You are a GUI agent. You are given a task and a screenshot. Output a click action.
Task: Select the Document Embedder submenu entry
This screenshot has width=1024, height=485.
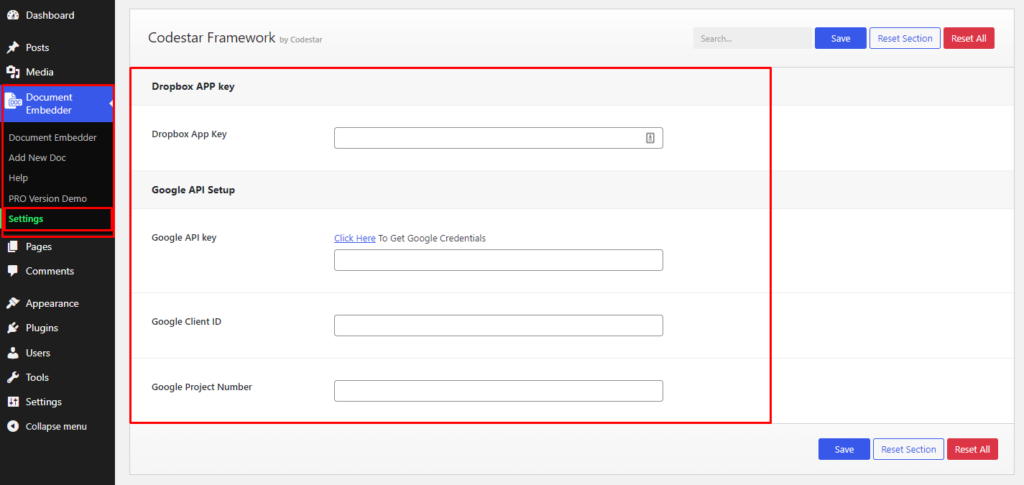click(53, 138)
